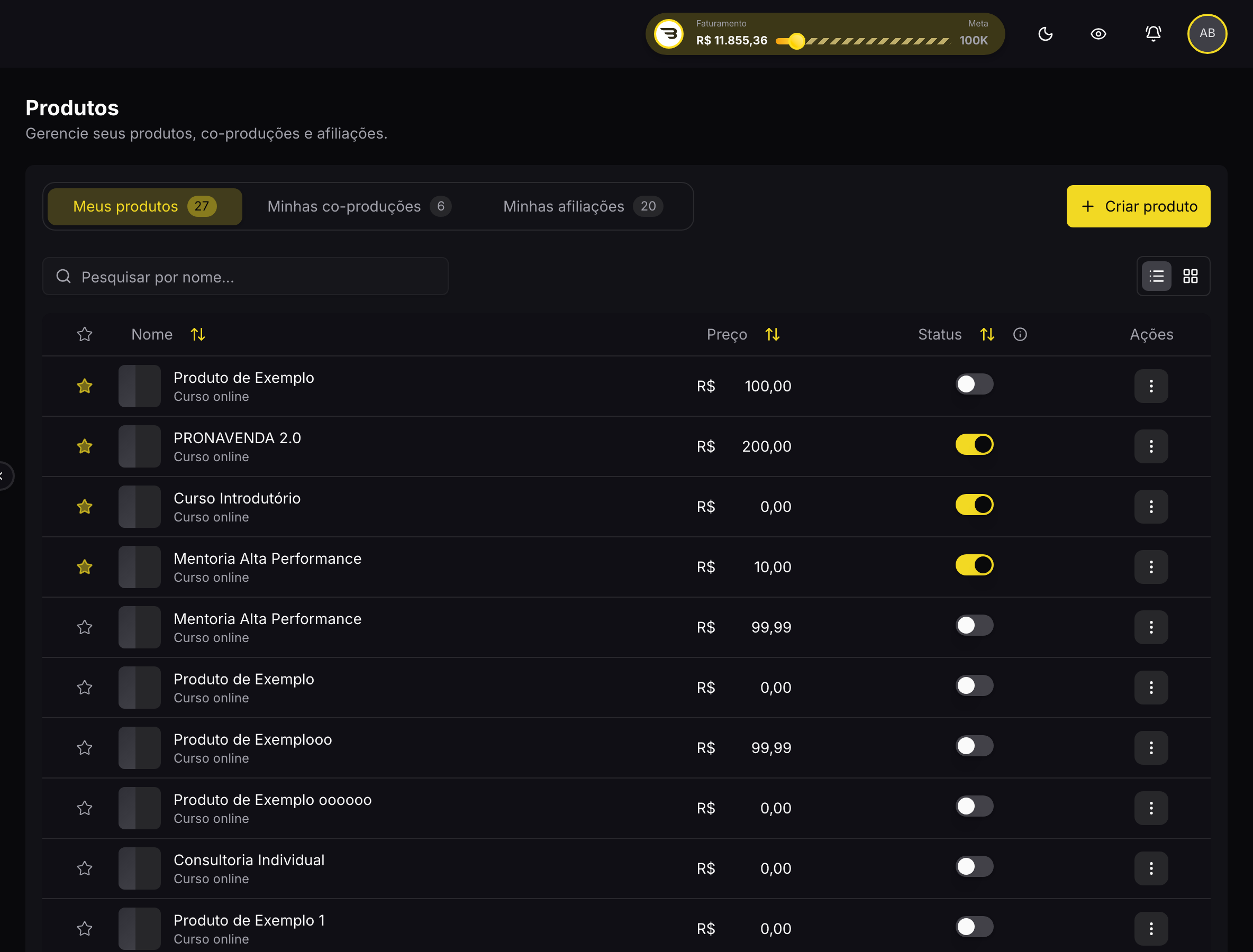The image size is (1253, 952).
Task: Switch to grid view layout
Action: point(1190,276)
